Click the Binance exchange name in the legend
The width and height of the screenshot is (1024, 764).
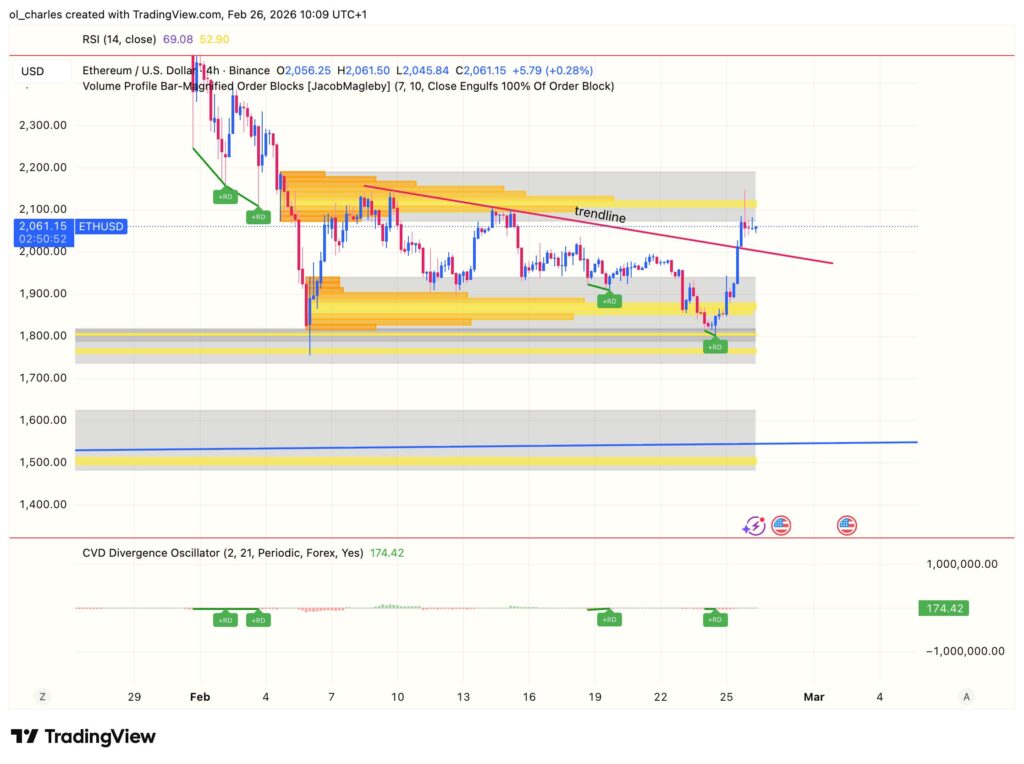click(250, 71)
